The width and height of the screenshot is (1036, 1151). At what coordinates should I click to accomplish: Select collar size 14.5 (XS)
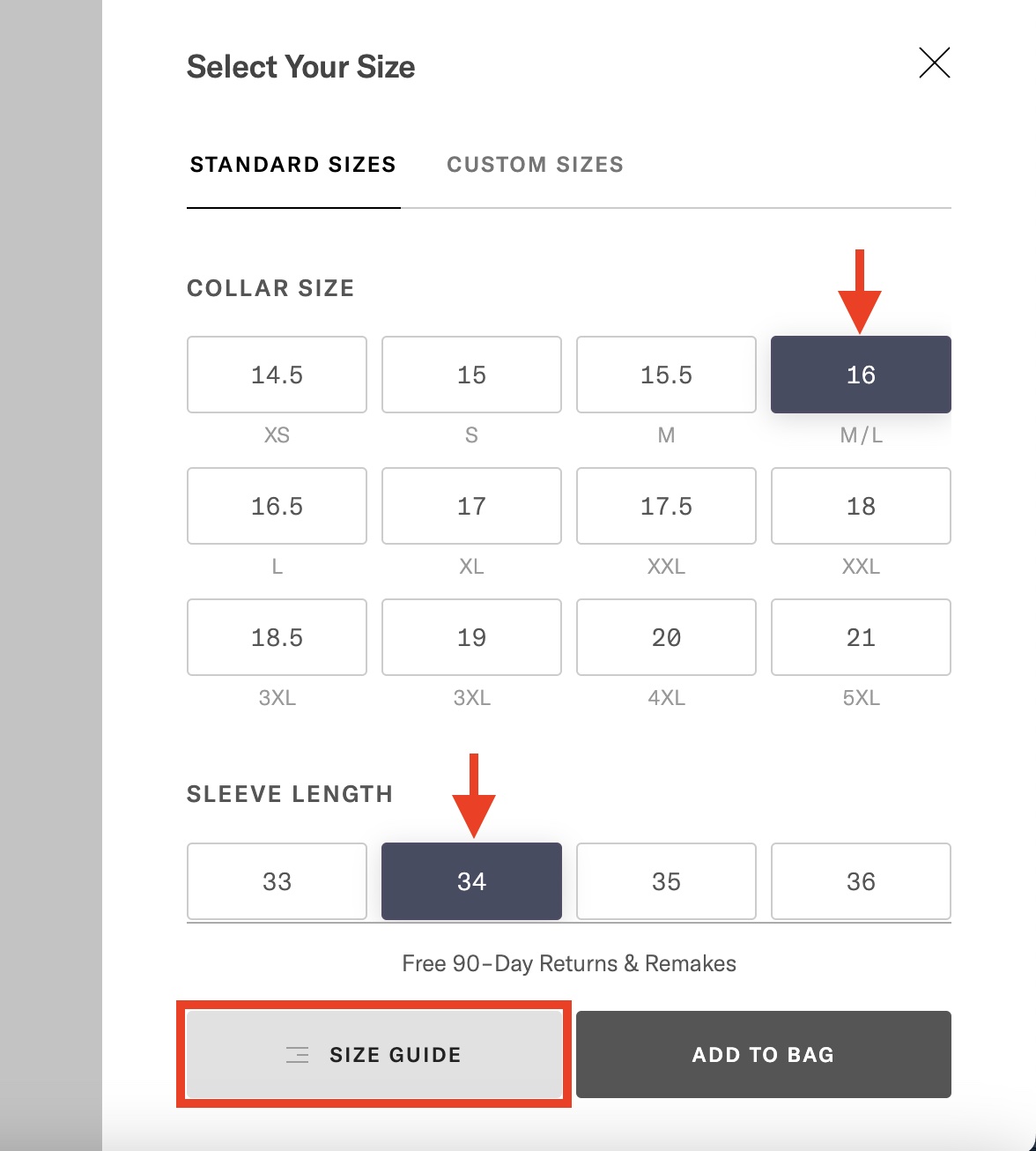tap(276, 374)
